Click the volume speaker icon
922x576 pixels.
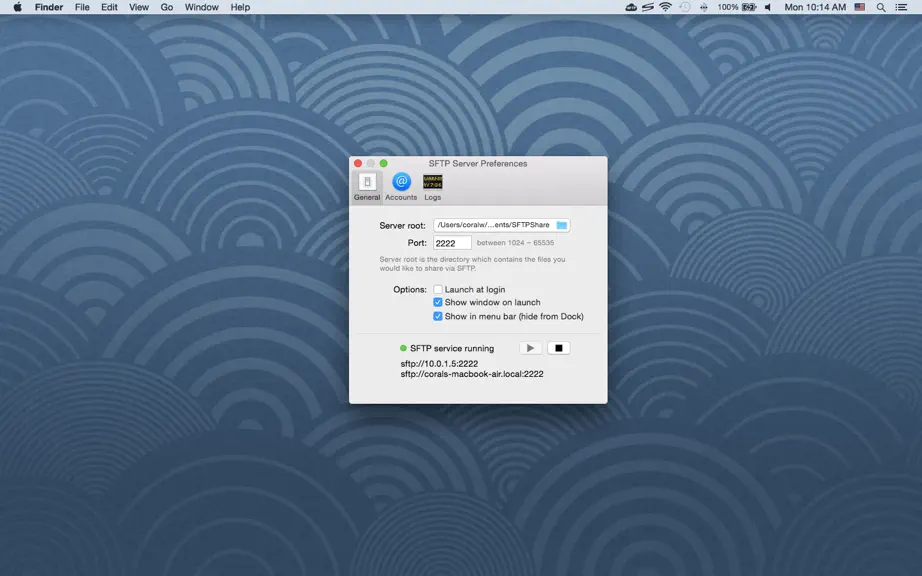point(768,7)
